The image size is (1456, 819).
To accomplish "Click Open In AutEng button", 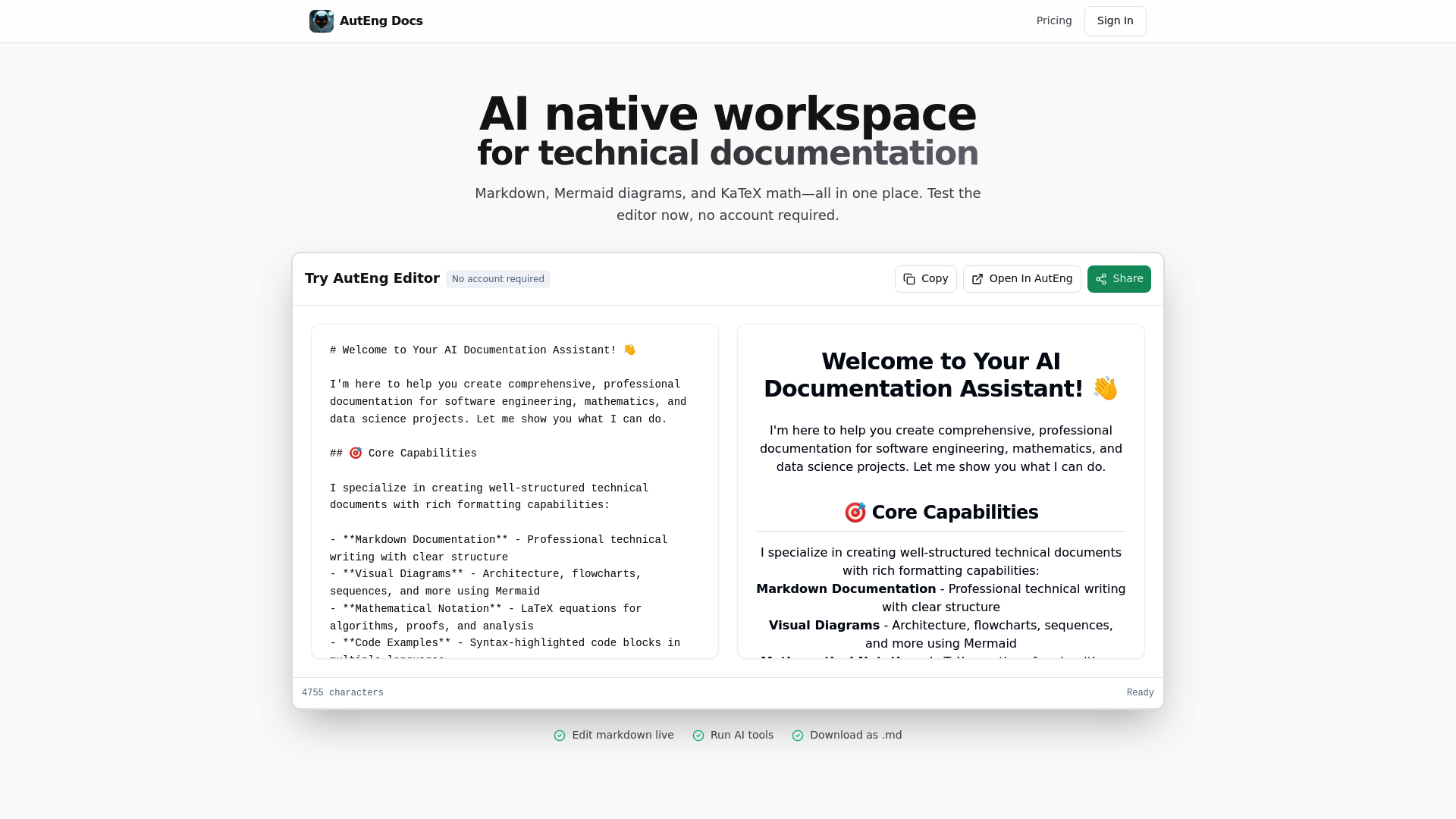I will [1021, 279].
